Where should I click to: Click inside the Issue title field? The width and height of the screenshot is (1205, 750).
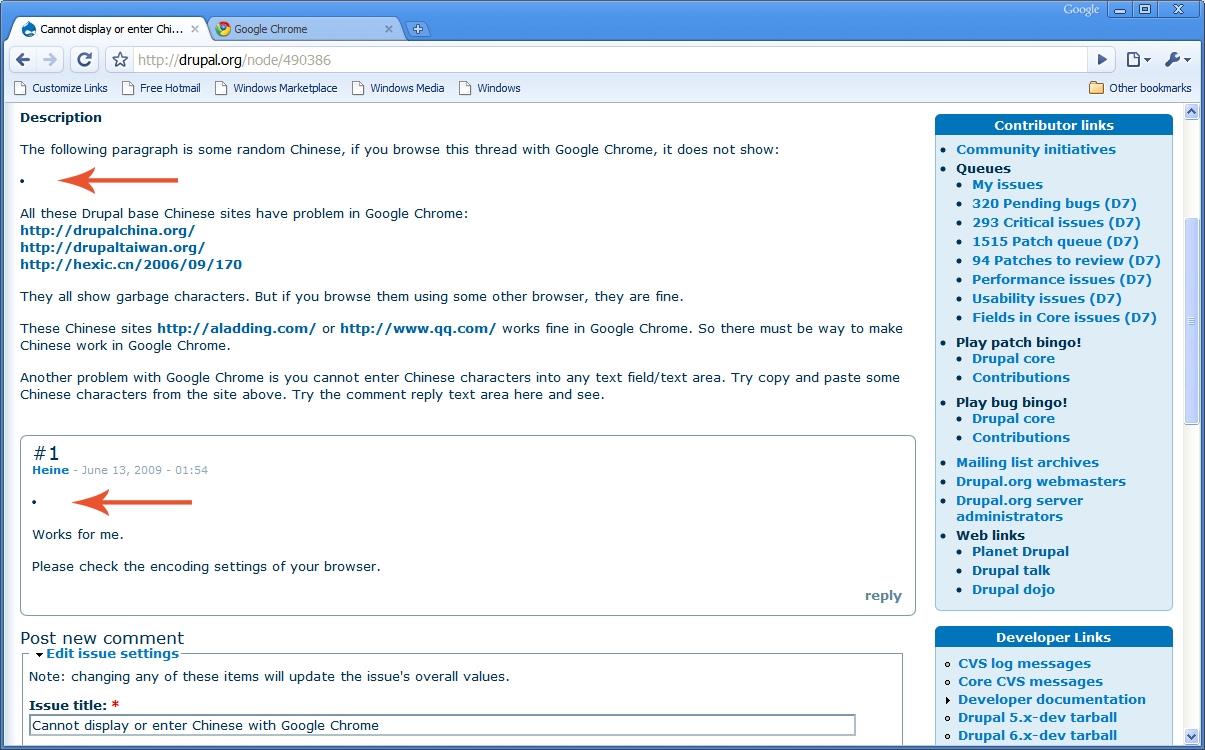440,724
